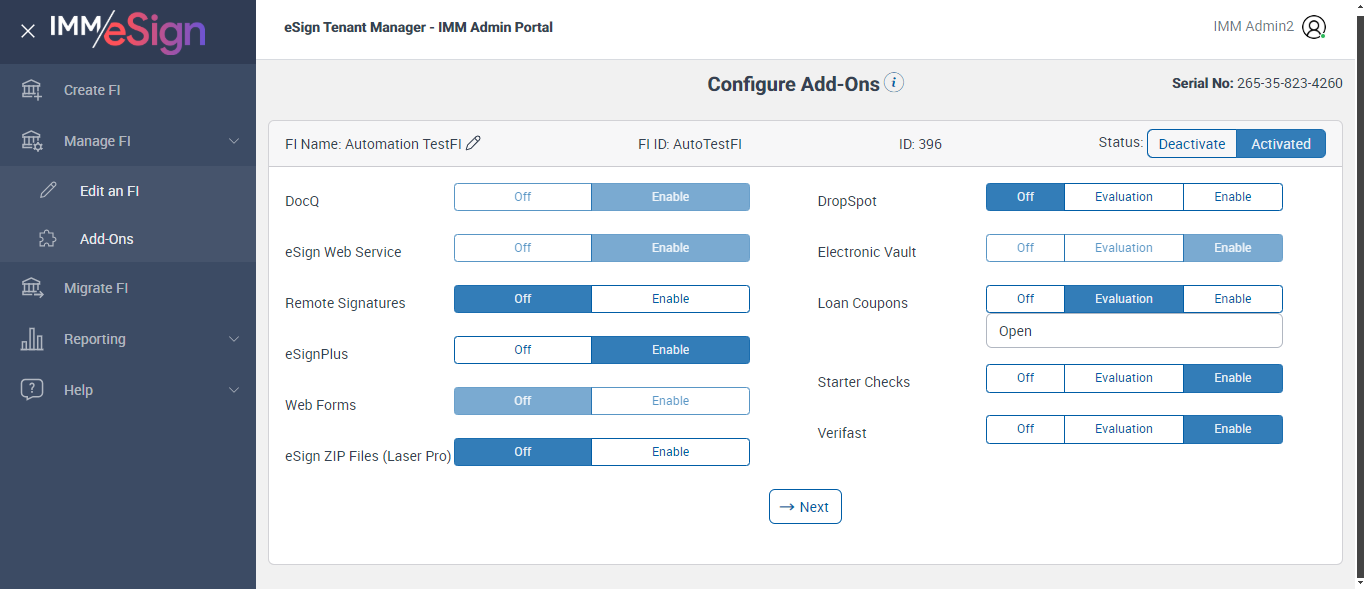This screenshot has height=589, width=1366.
Task: Open the Loan Coupons dropdown field
Action: pyautogui.click(x=1133, y=331)
